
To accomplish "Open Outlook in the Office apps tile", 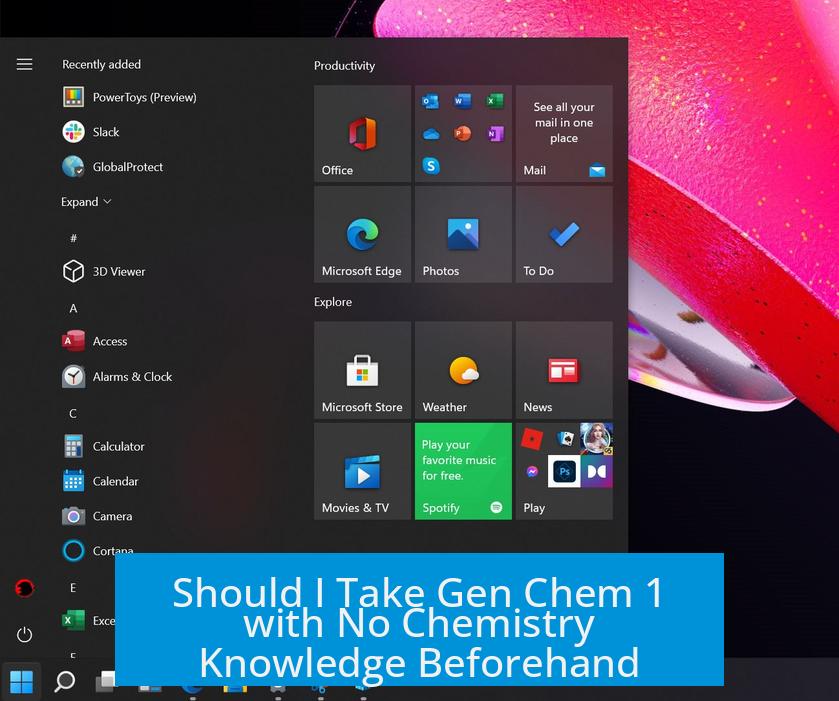I will click(x=431, y=101).
